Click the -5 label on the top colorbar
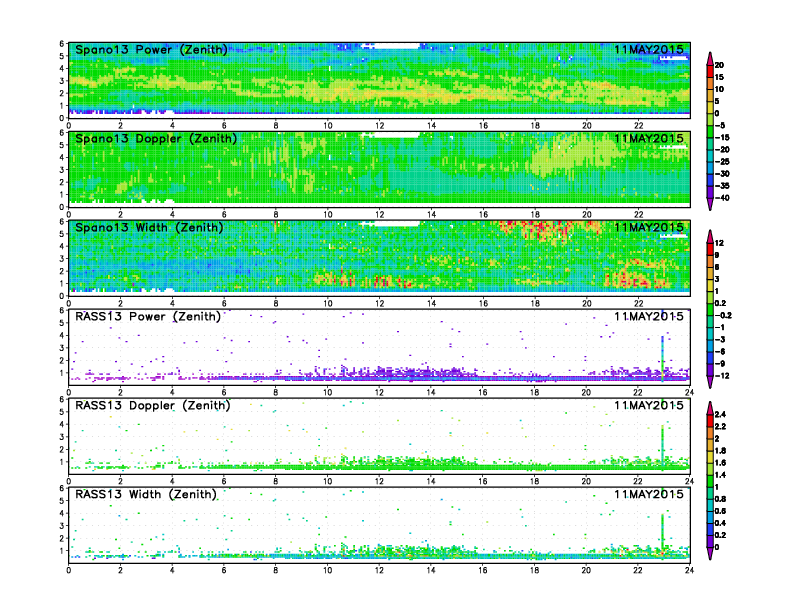This screenshot has width=792, height=612. tap(720, 125)
